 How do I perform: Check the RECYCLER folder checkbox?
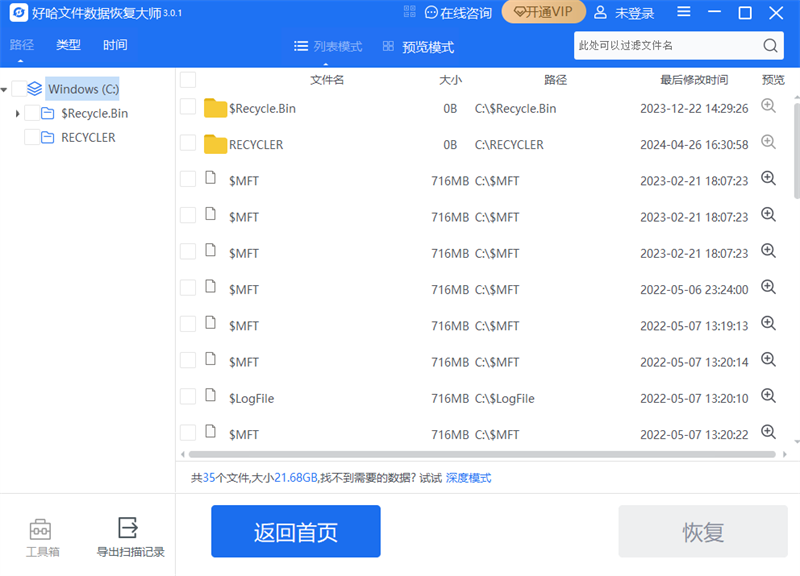[x=189, y=143]
